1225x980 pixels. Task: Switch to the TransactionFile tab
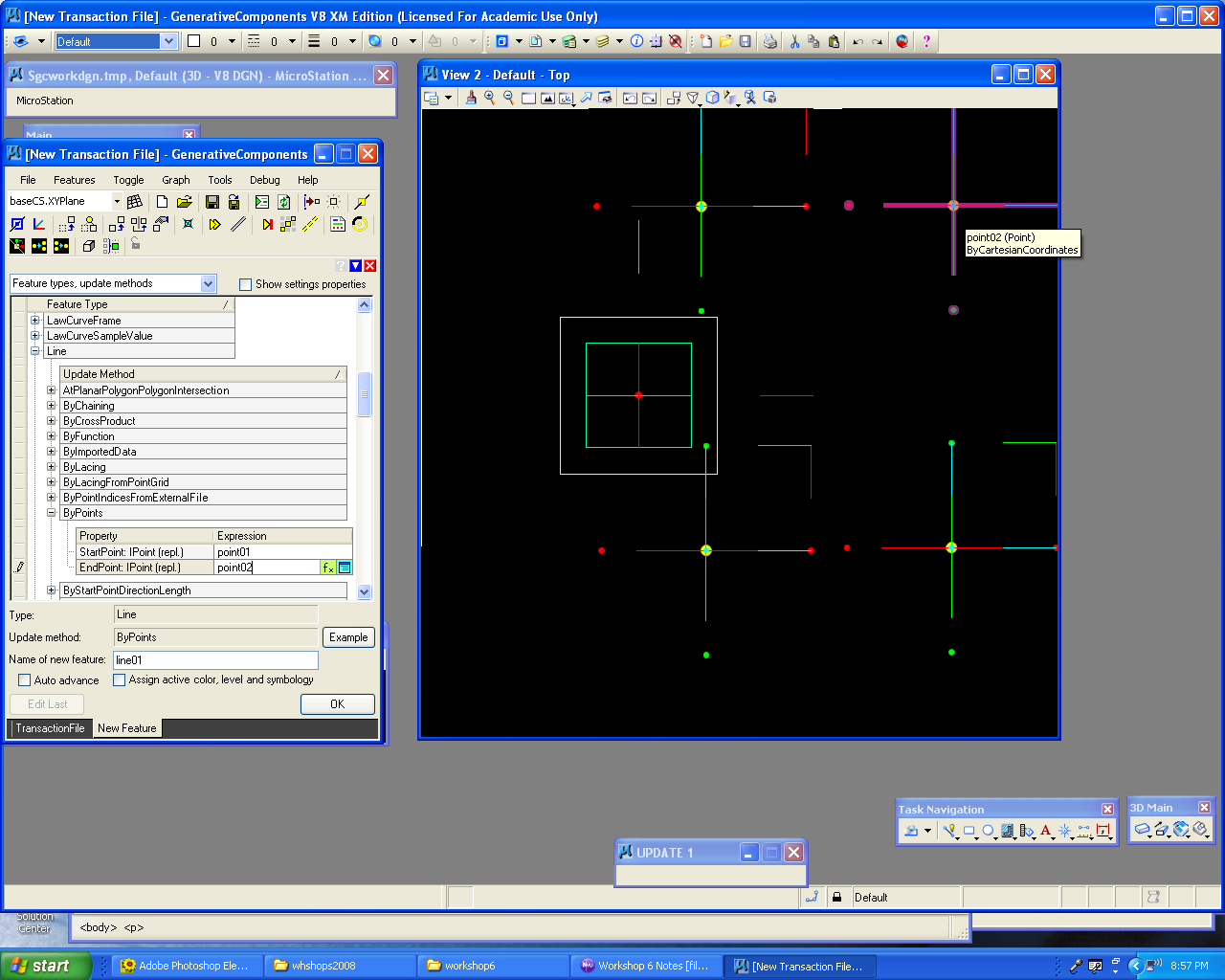[x=50, y=728]
